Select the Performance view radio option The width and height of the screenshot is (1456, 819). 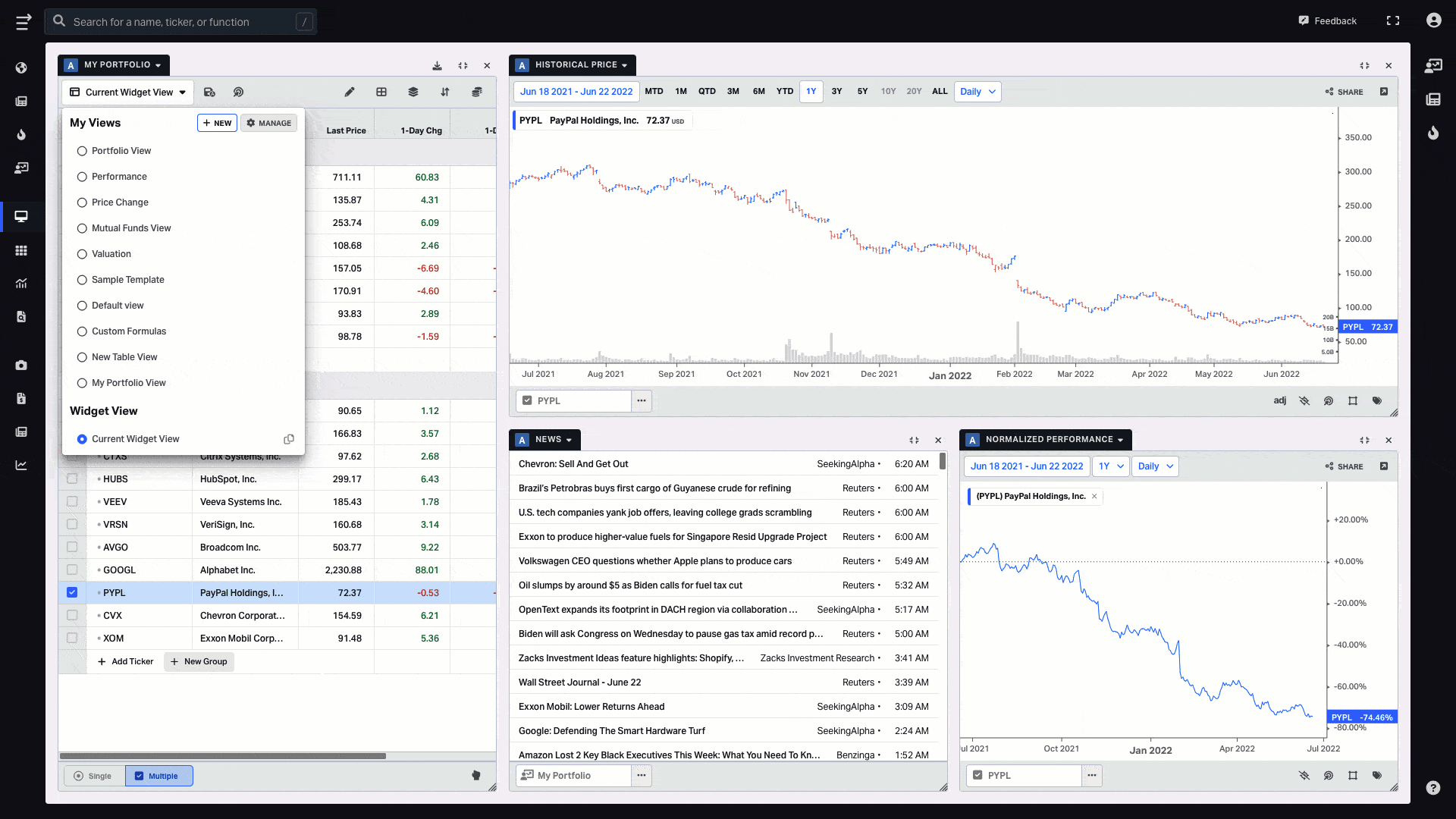82,177
